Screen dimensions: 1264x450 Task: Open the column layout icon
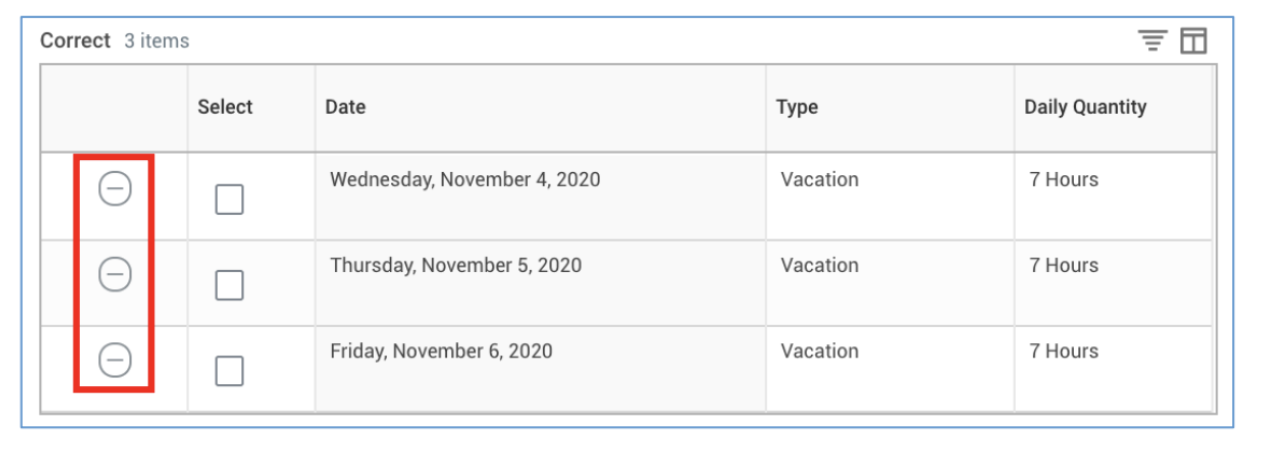(x=1194, y=41)
